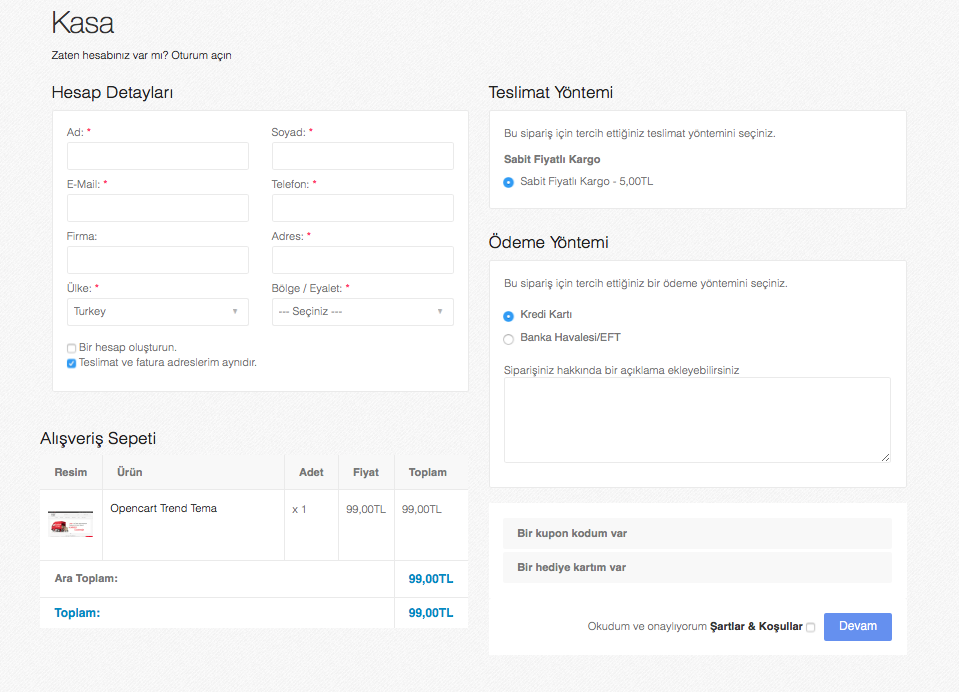The height and width of the screenshot is (692, 959).
Task: Click the 'Oturum açın' login link
Action: (201, 56)
